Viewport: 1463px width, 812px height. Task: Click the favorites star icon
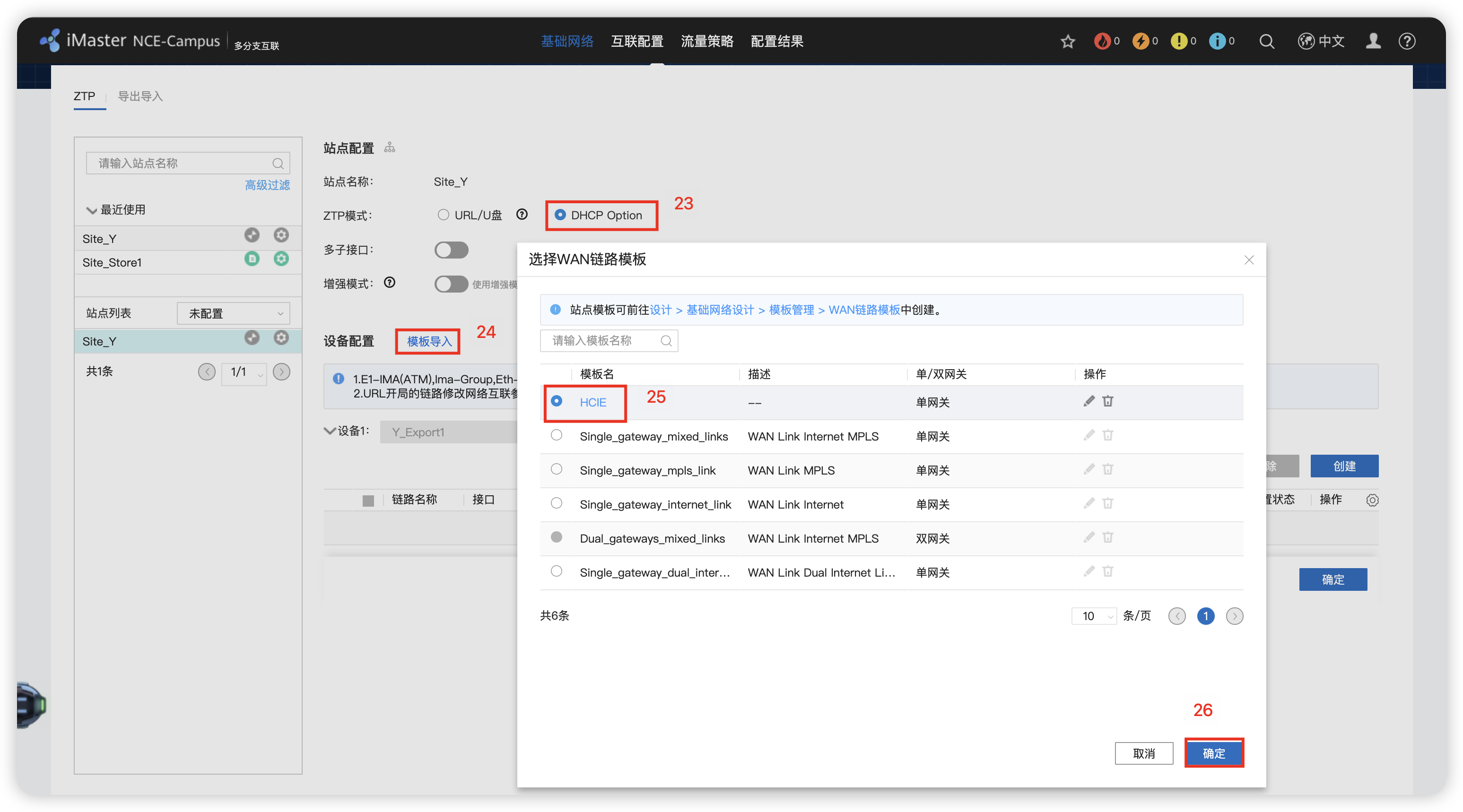(1068, 41)
